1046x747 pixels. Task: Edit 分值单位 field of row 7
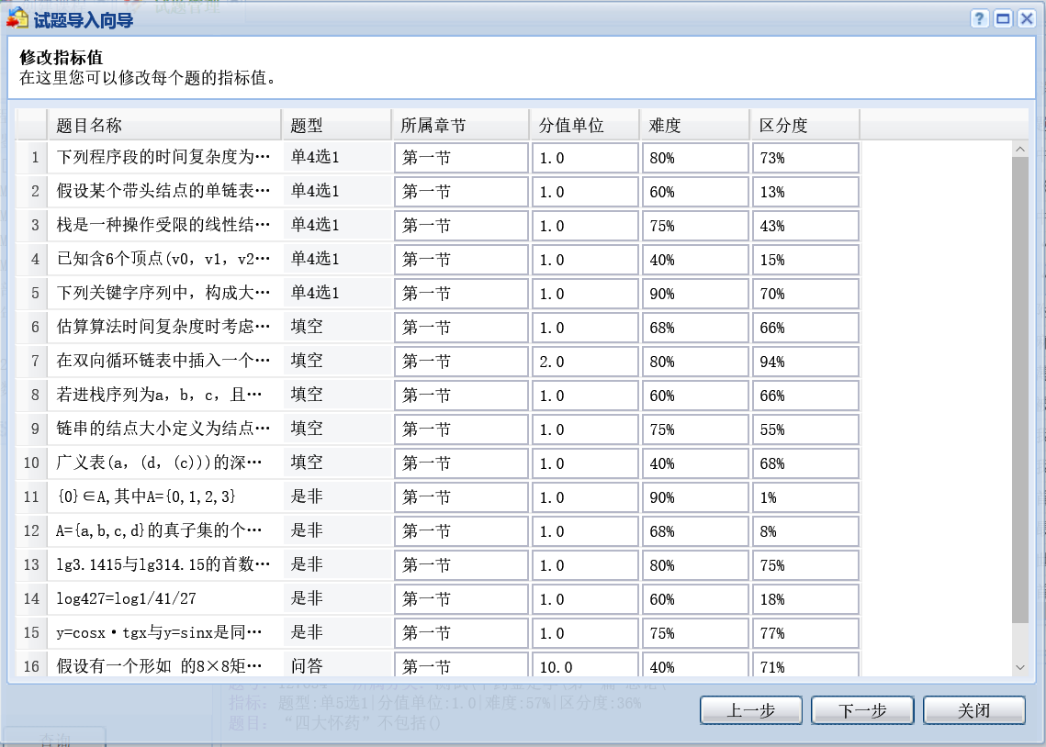585,362
